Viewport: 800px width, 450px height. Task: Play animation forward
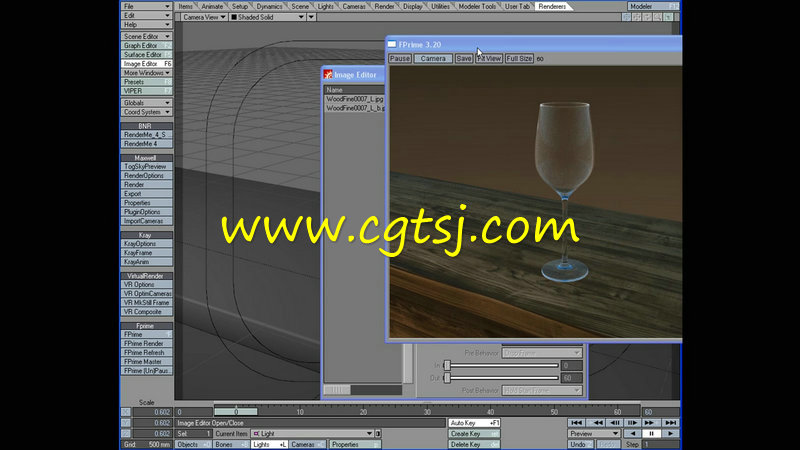coord(670,434)
